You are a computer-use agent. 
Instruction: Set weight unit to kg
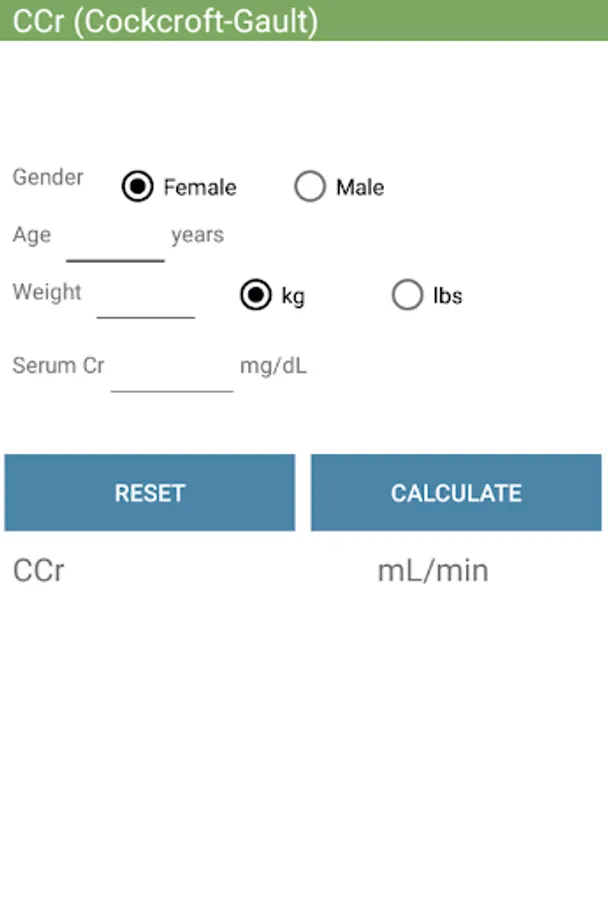click(x=256, y=295)
